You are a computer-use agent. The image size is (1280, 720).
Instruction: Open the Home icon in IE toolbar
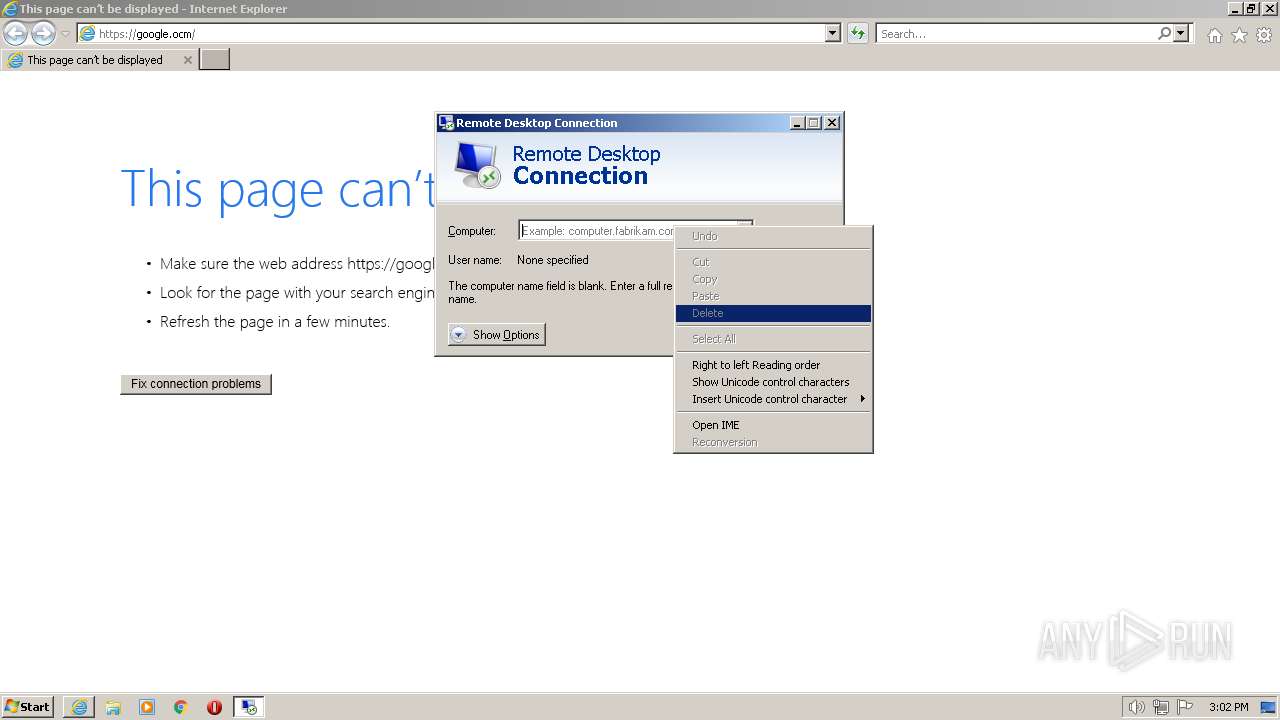1214,35
